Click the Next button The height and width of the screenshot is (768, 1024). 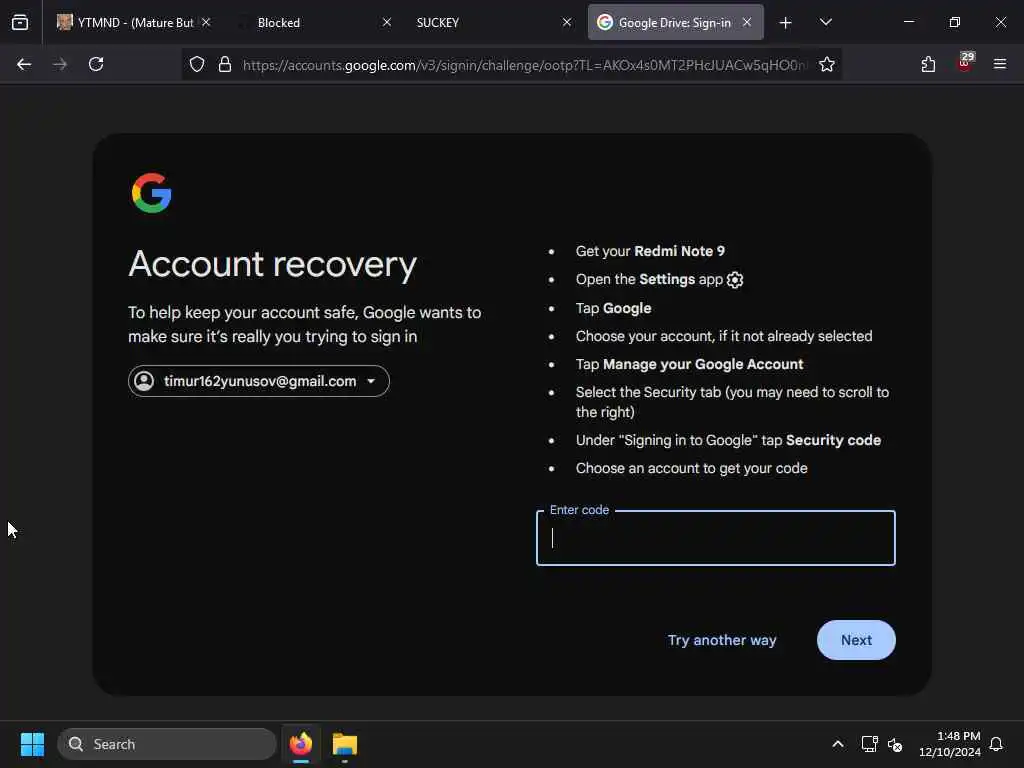pos(856,640)
